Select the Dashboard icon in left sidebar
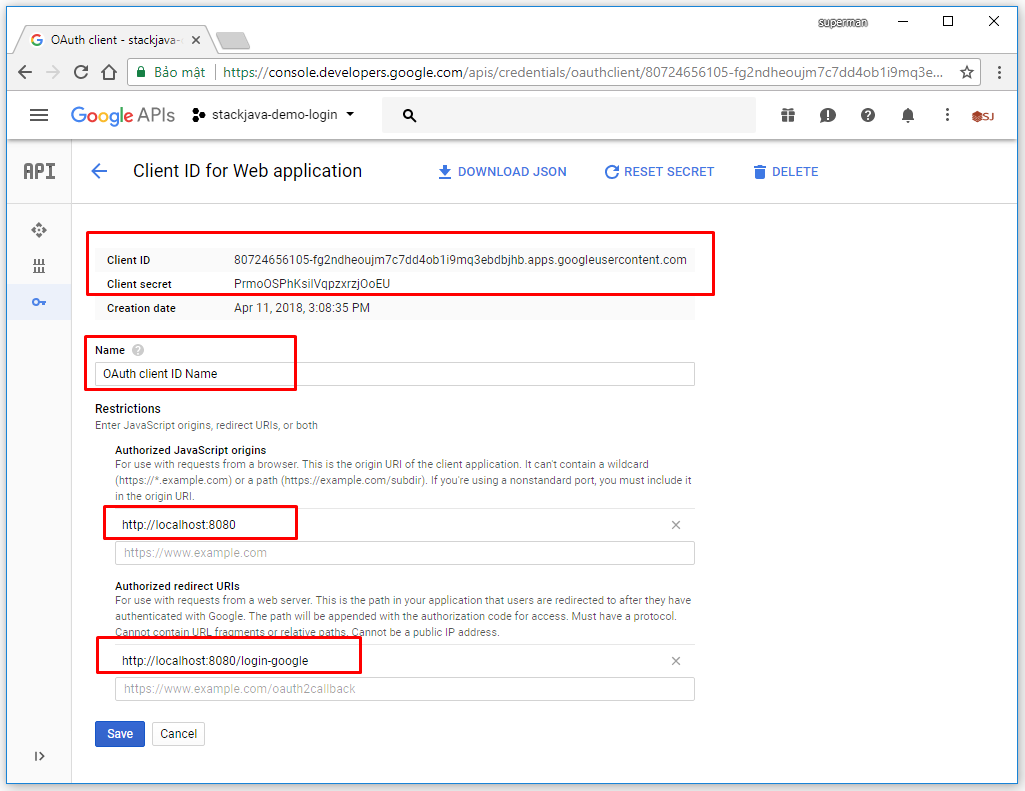The image size is (1025, 791). click(x=38, y=229)
